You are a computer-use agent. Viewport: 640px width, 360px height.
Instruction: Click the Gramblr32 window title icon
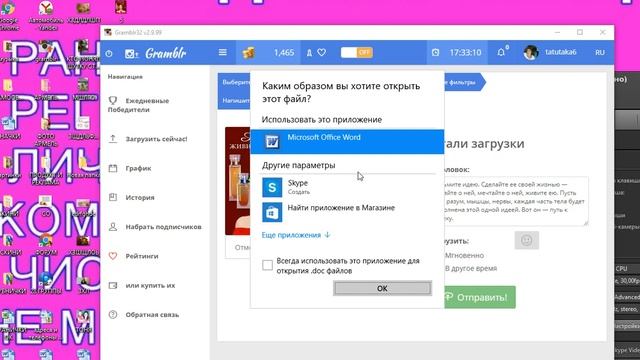coord(108,32)
